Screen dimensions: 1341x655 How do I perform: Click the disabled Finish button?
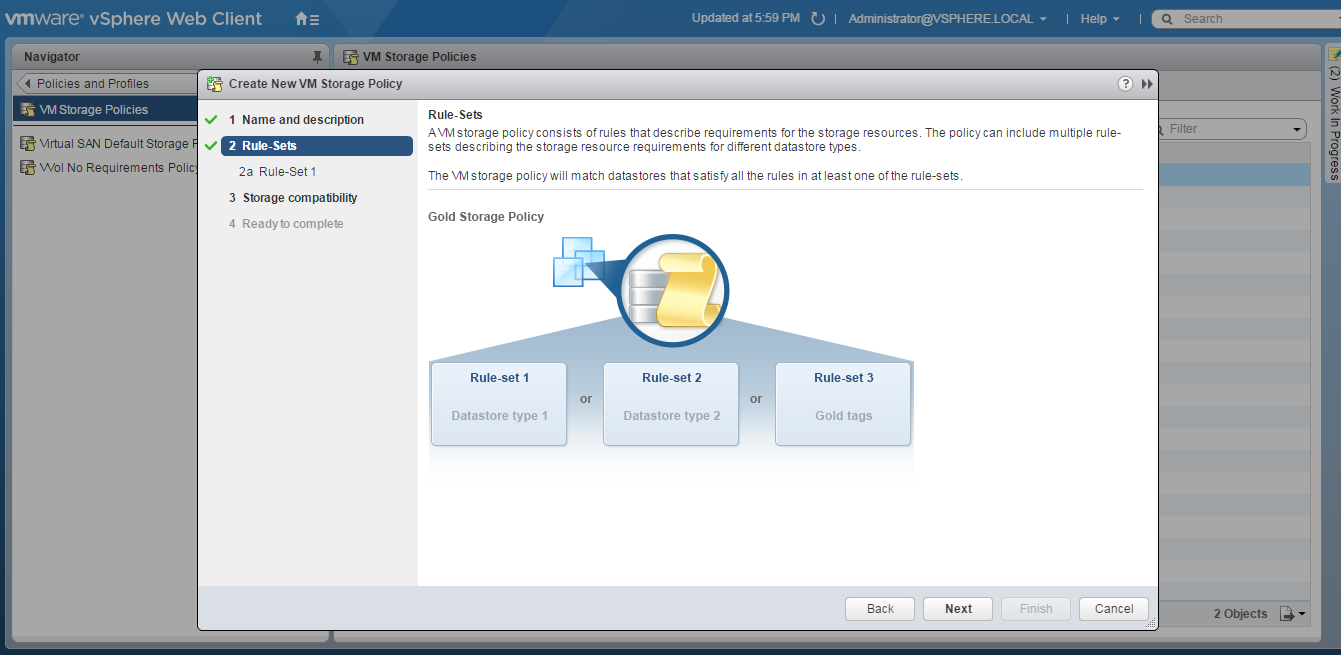1036,609
